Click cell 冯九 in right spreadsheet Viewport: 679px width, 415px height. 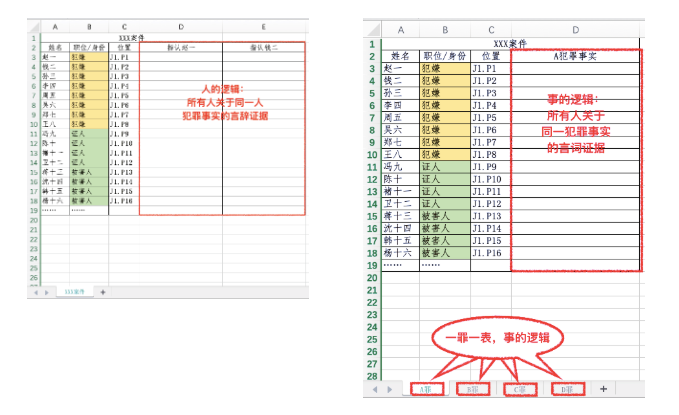tap(401, 167)
